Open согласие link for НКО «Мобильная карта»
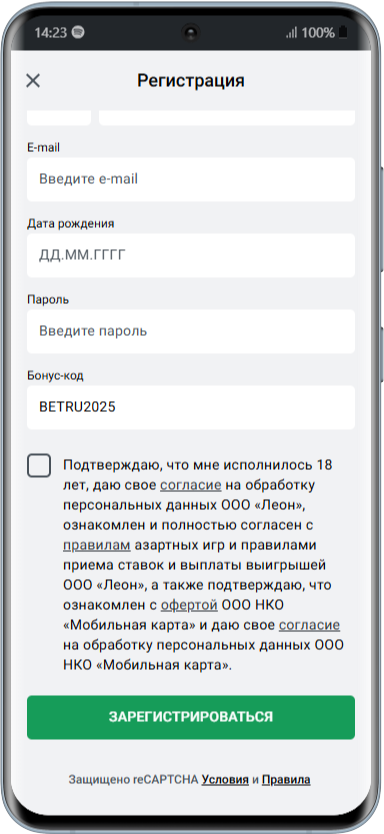 pos(310,625)
